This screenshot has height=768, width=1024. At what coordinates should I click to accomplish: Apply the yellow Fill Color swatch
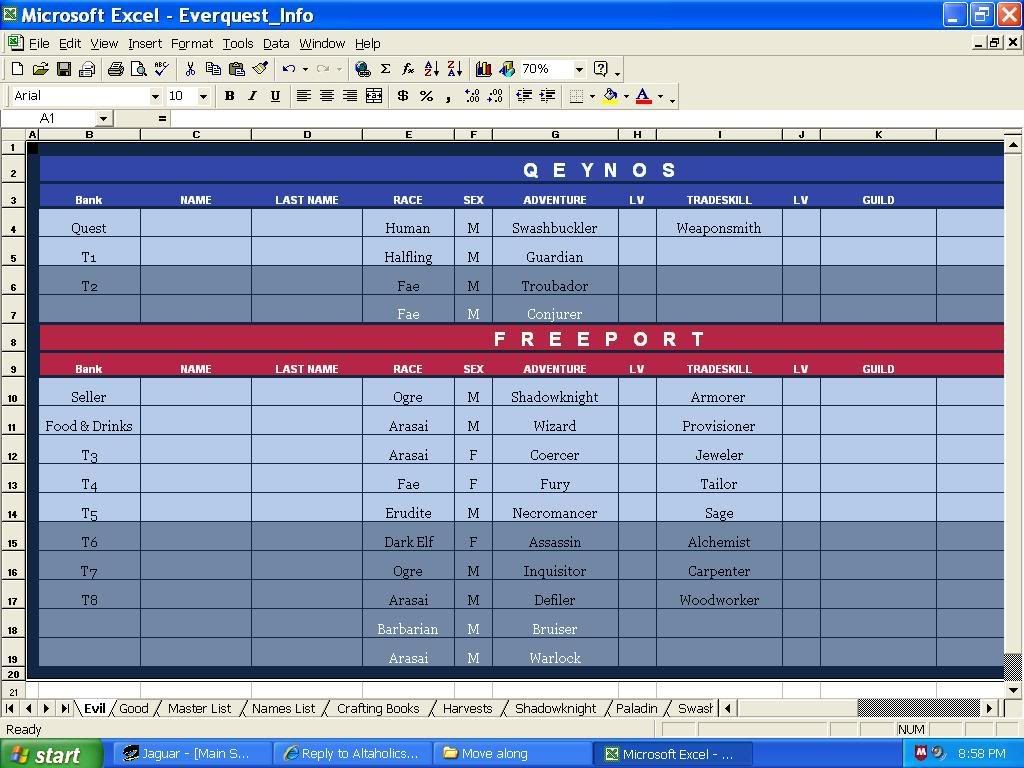point(610,96)
